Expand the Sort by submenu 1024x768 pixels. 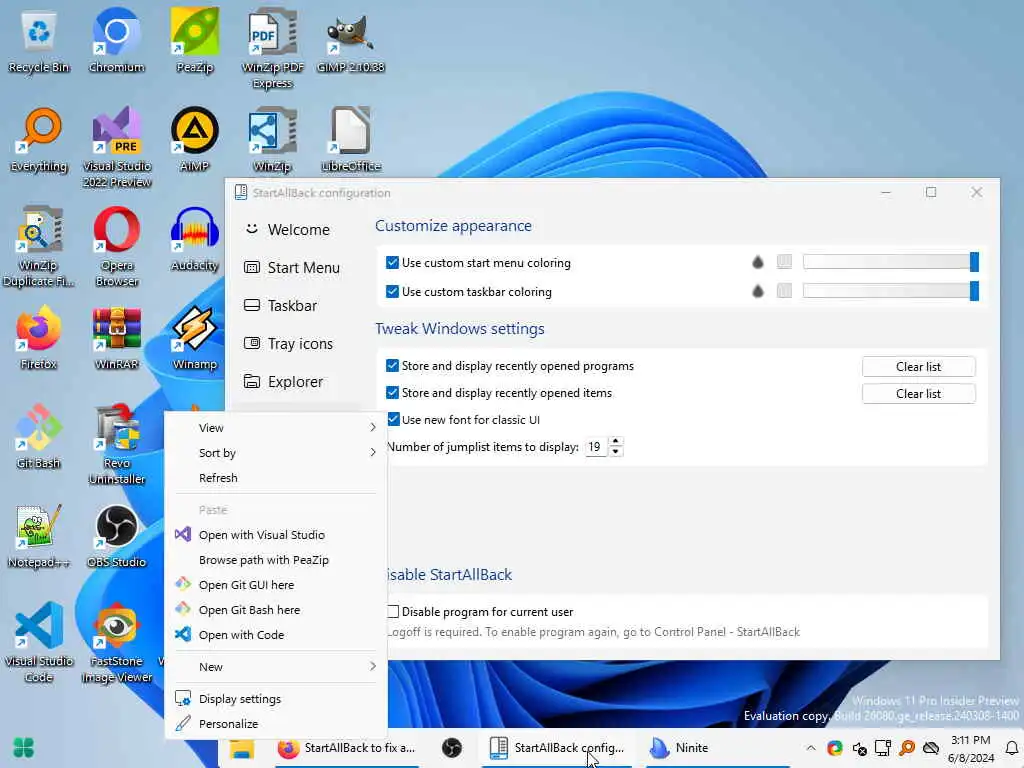click(276, 453)
